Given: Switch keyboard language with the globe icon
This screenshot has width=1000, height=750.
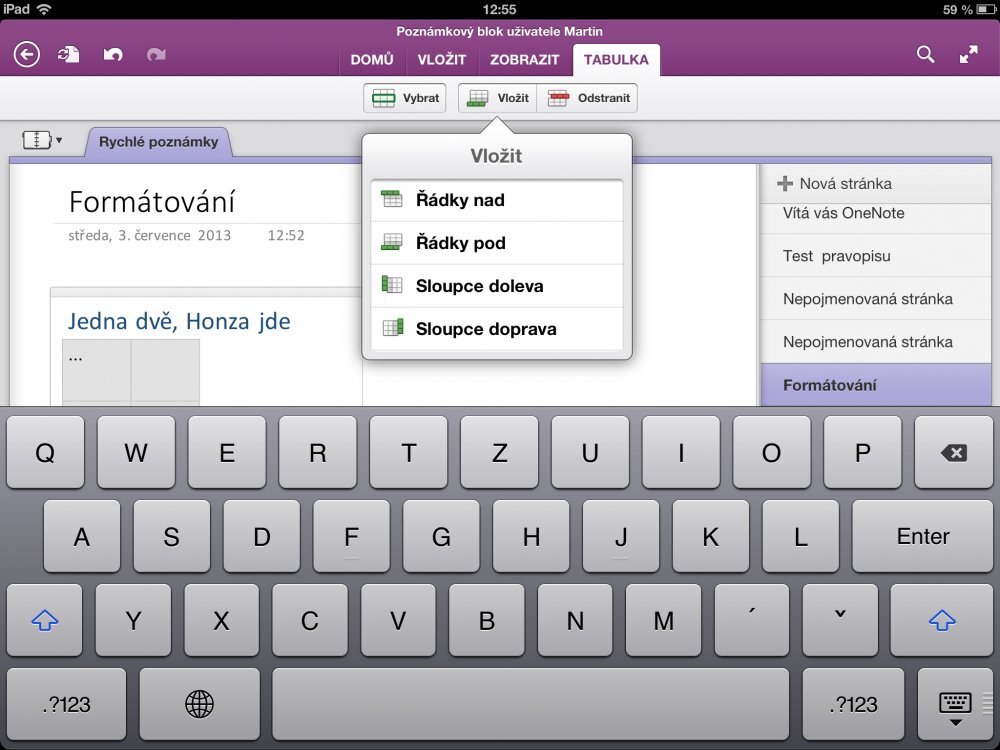Looking at the screenshot, I should click(x=199, y=704).
